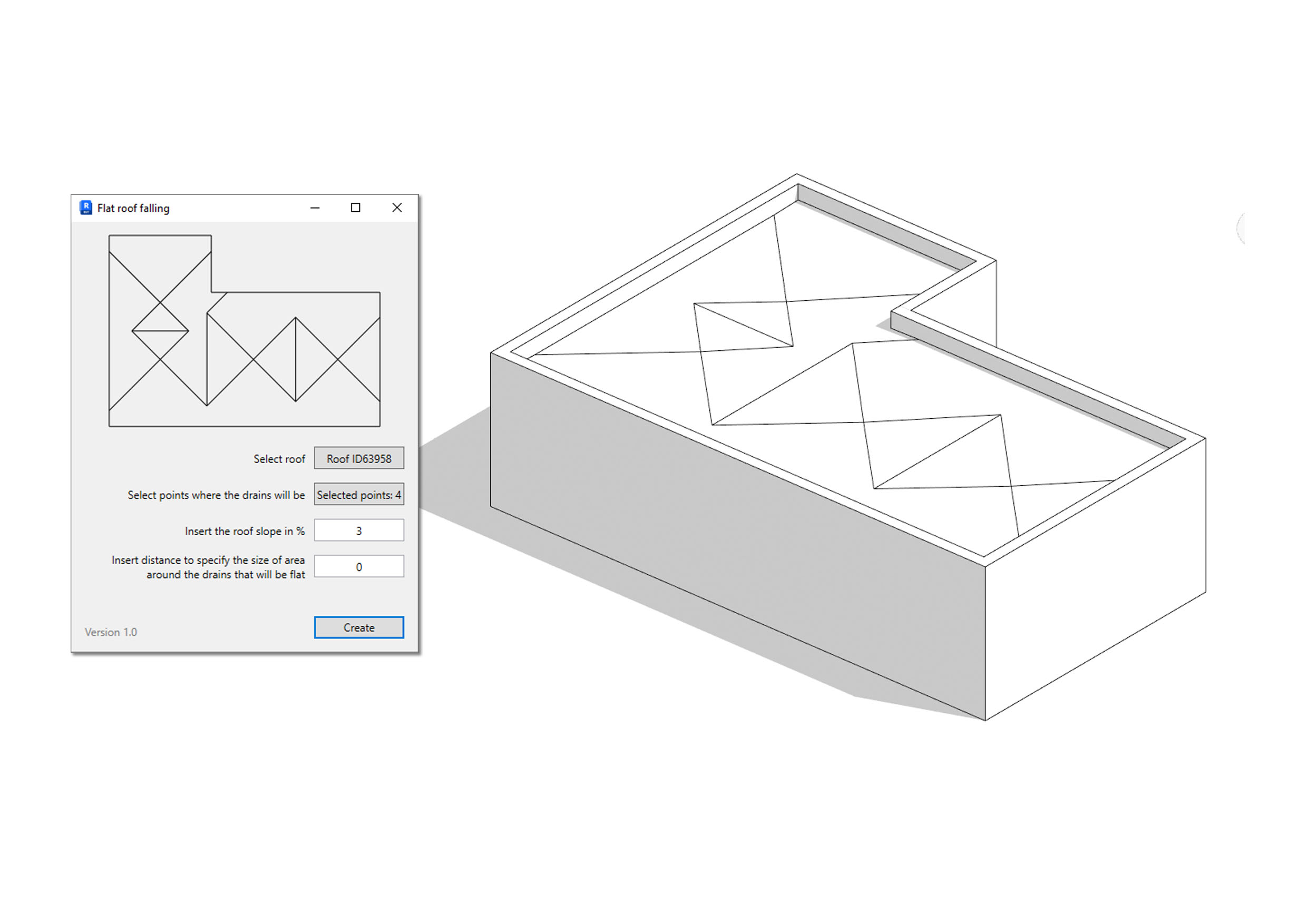Click the Insert the roof slope label
The width and height of the screenshot is (1307, 924).
(244, 531)
